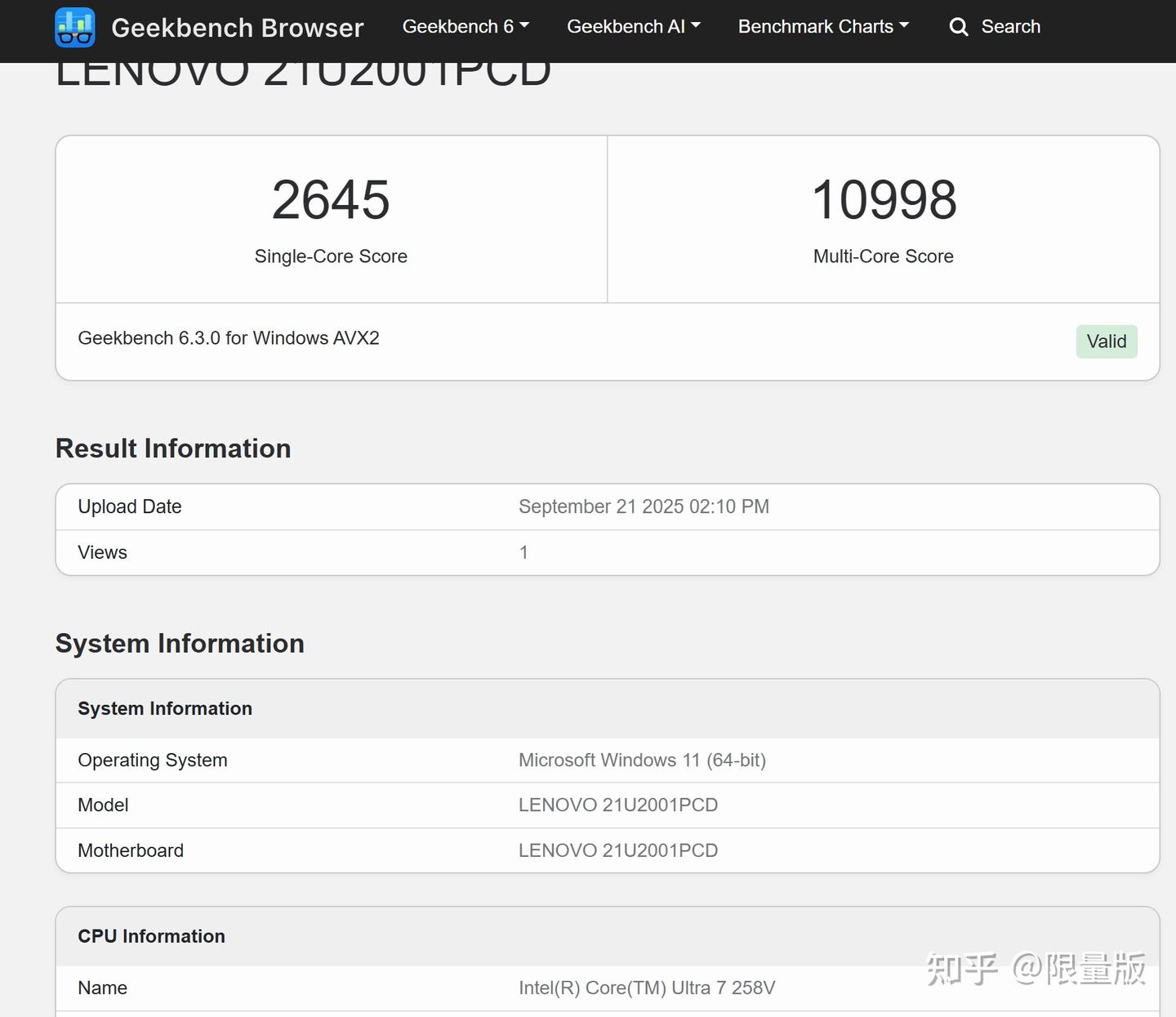Expand the Geekbench AI dropdown menu
The image size is (1176, 1017).
click(634, 27)
